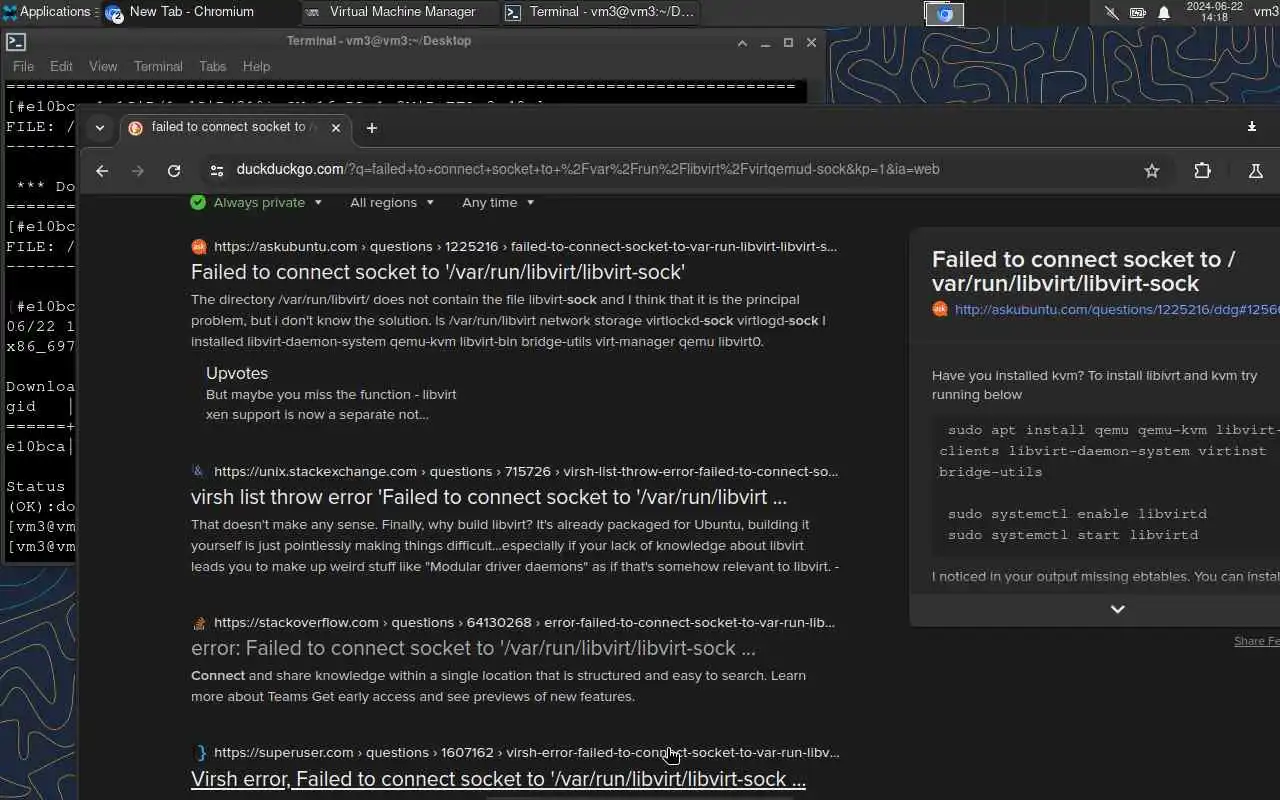This screenshot has height=800, width=1280.
Task: Open a new browser tab with plus button
Action: (371, 128)
